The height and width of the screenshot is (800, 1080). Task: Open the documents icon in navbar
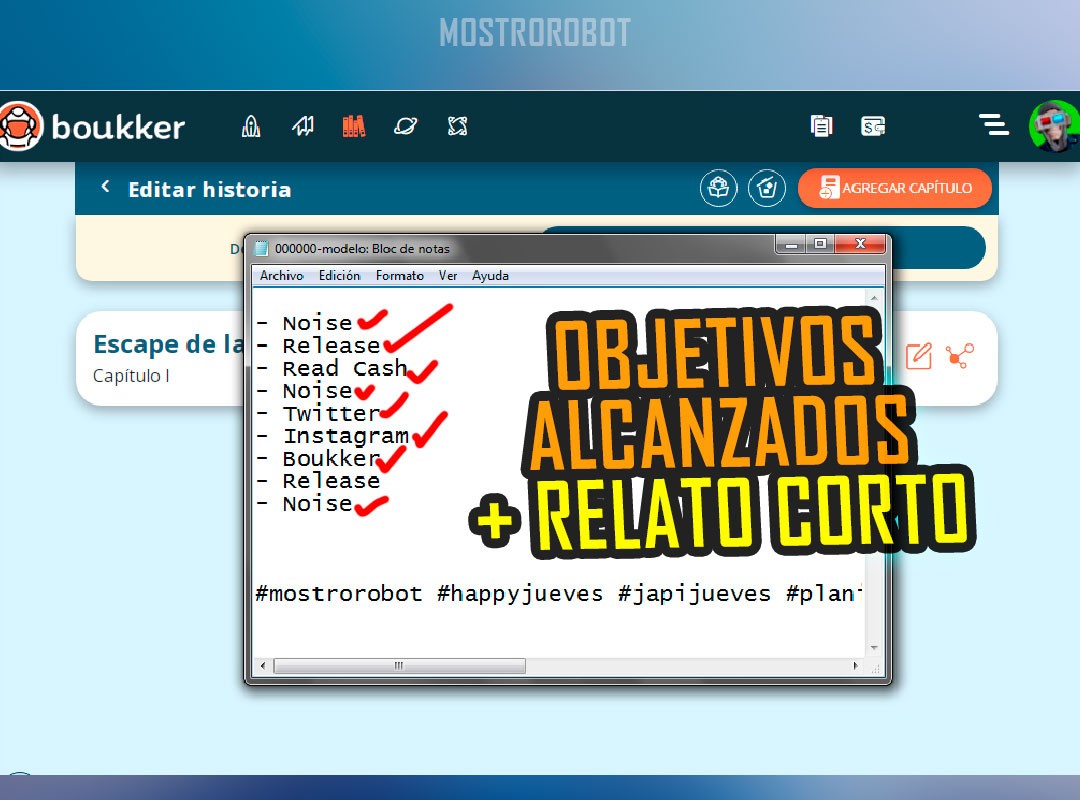[822, 126]
